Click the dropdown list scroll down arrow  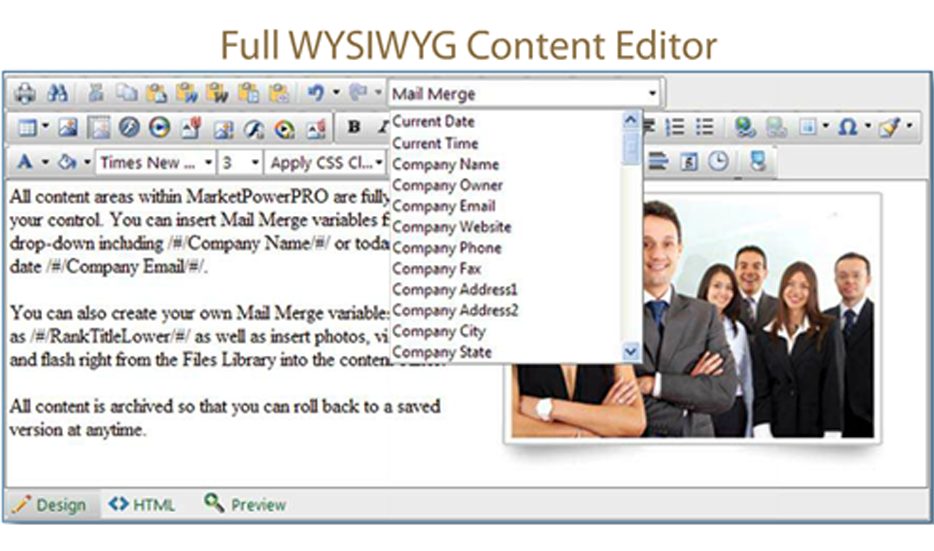630,352
